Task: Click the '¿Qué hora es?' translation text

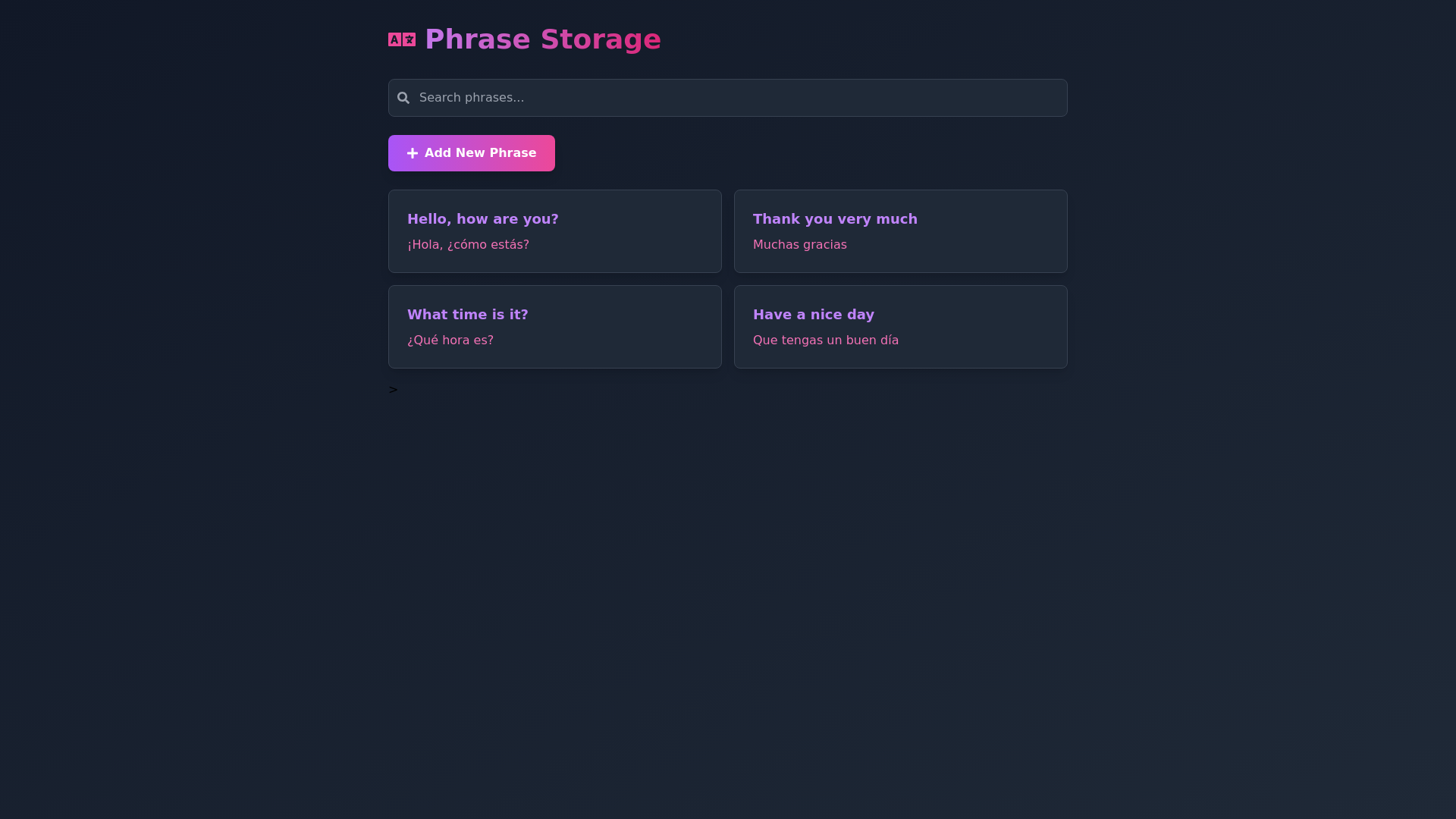Action: [450, 340]
